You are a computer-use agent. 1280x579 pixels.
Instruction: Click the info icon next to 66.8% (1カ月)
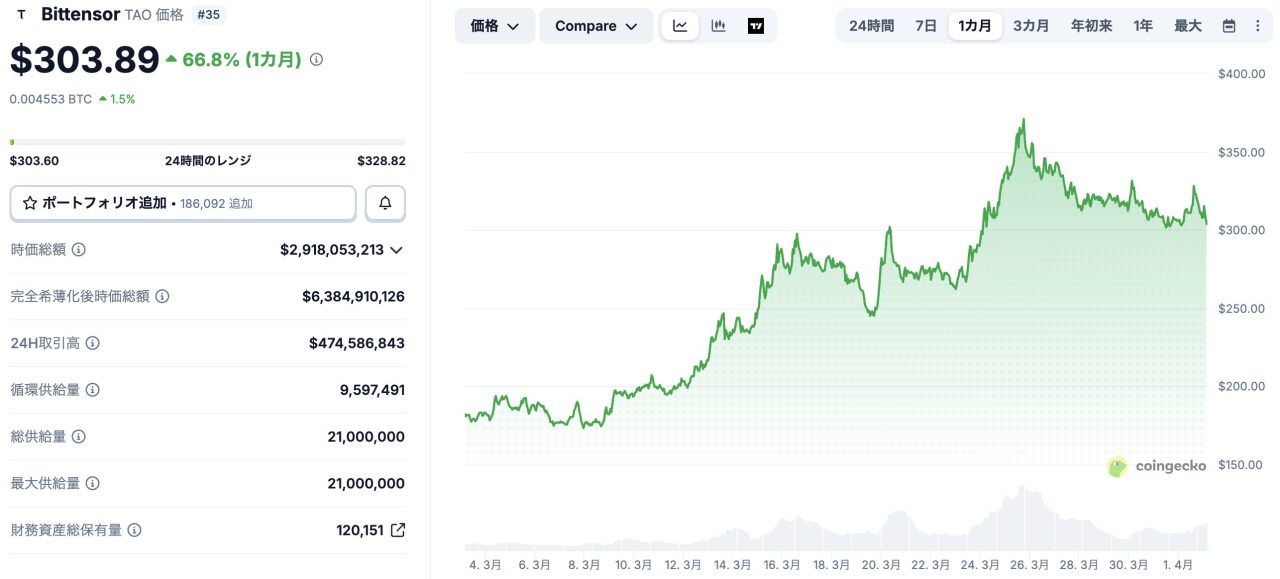coord(316,60)
